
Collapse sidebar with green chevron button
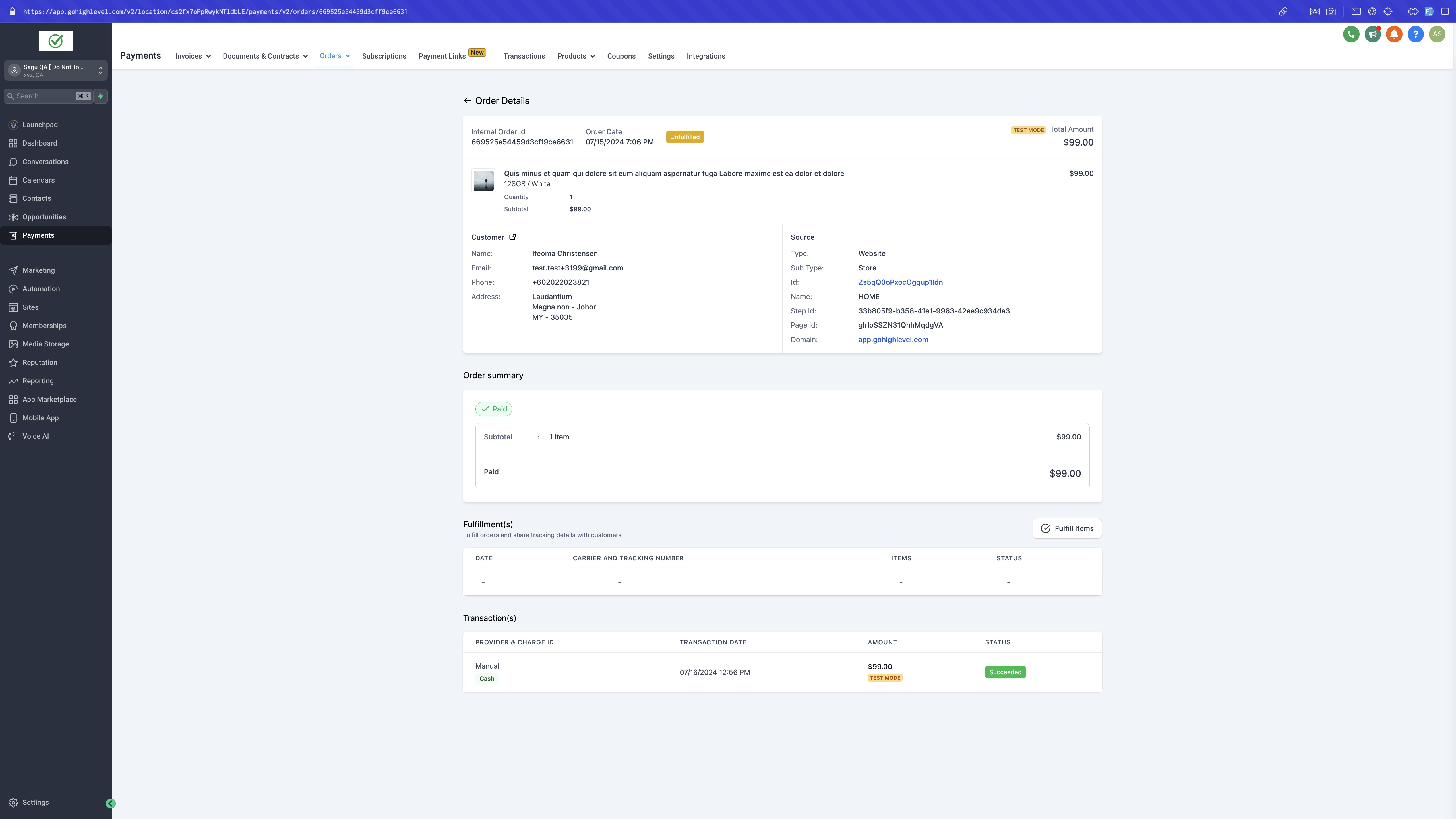point(111,803)
